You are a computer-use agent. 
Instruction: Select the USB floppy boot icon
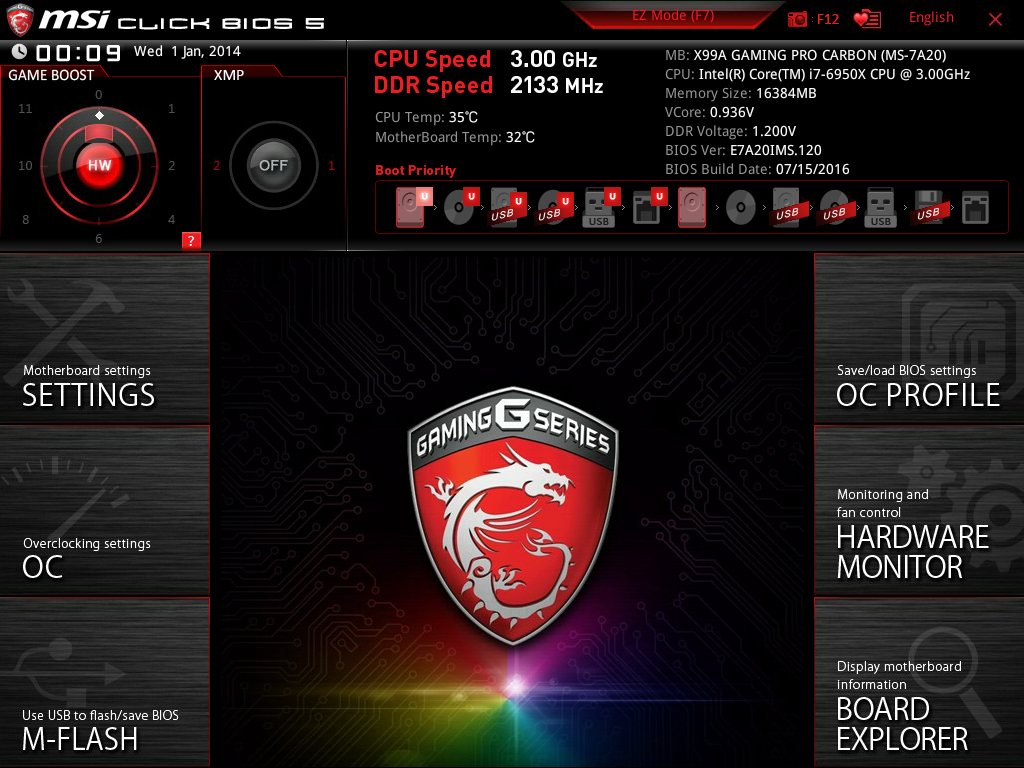click(x=928, y=208)
